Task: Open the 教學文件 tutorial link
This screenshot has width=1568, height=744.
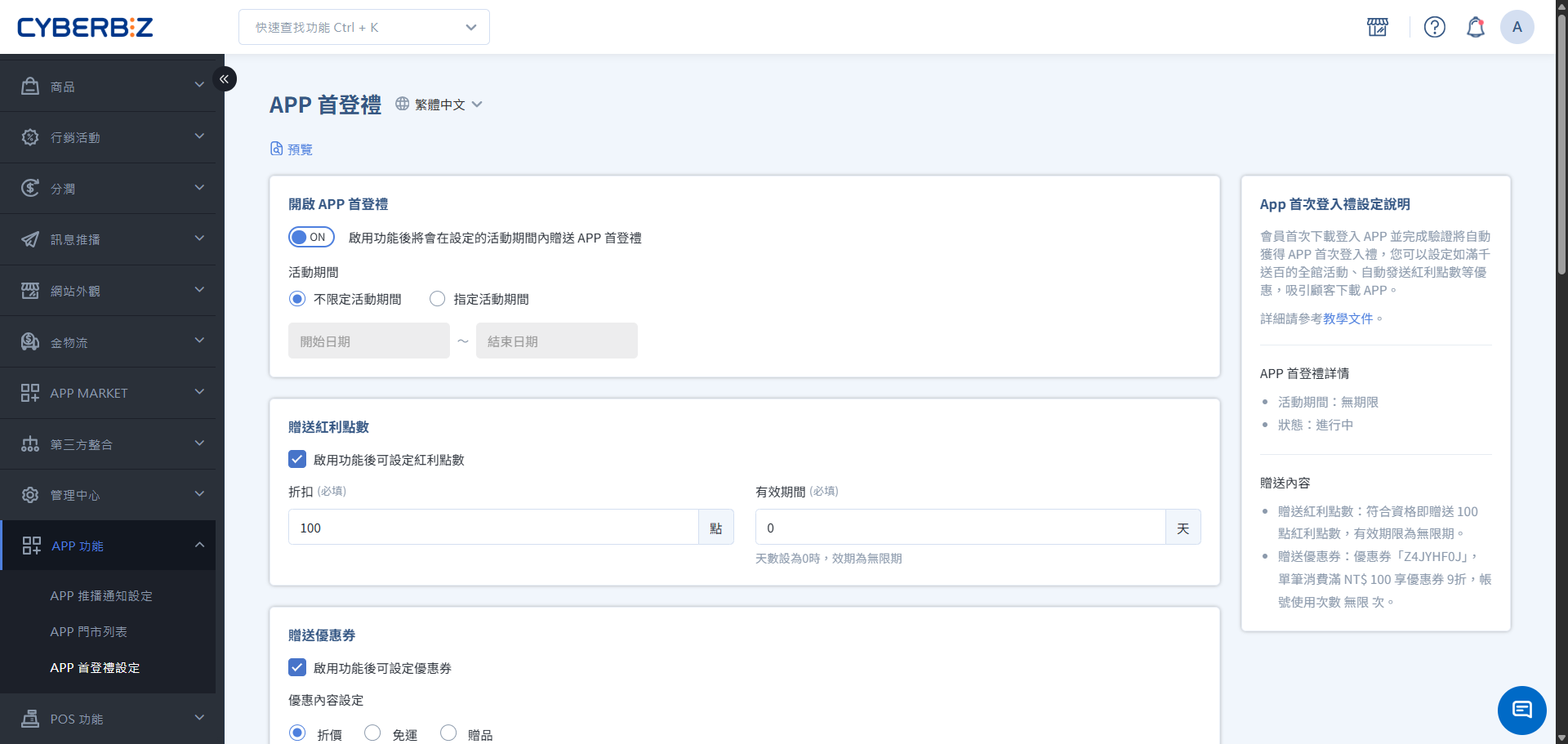Action: click(1347, 319)
